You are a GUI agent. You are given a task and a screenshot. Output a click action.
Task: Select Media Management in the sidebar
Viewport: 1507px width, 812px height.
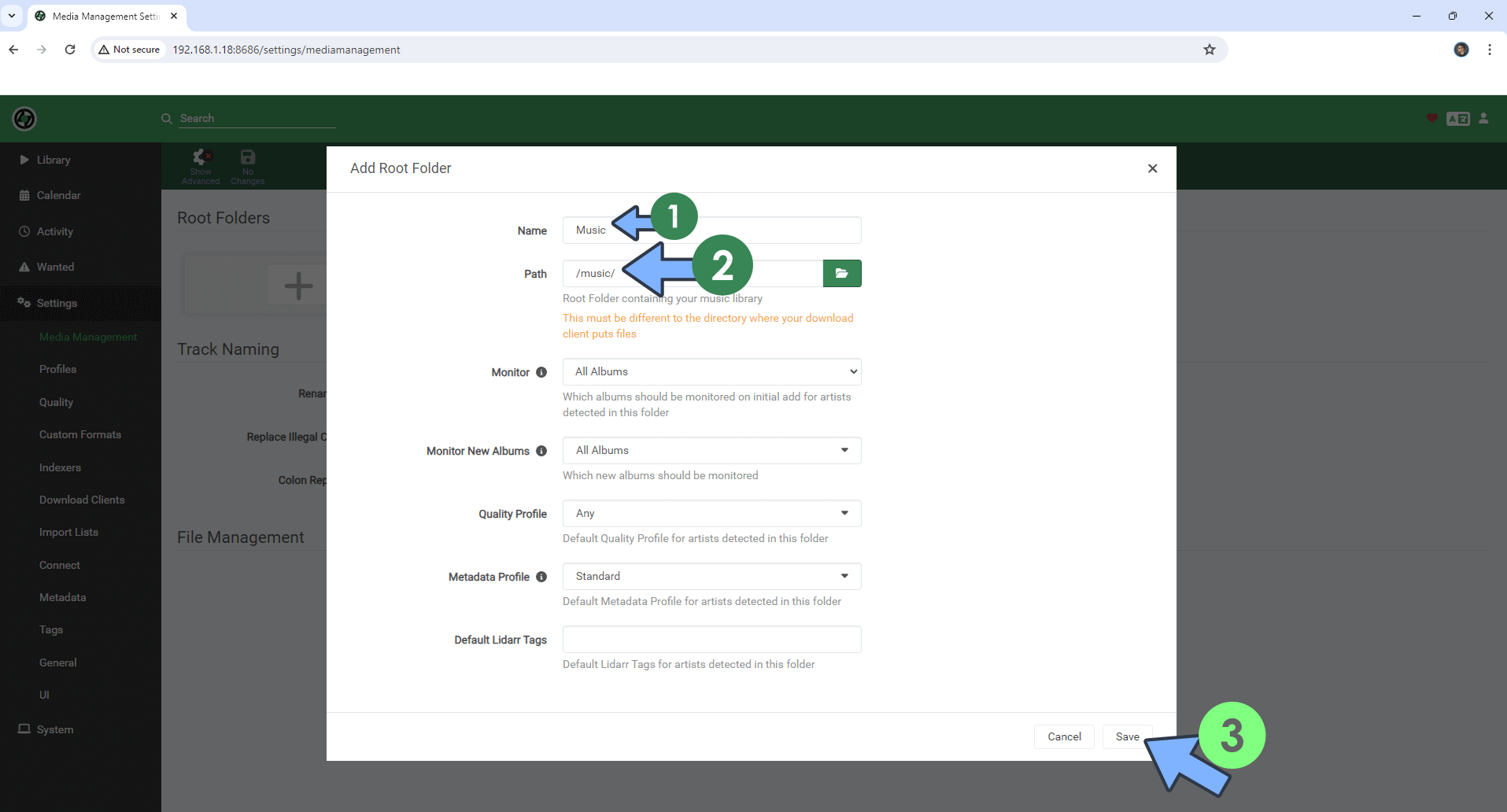click(x=88, y=337)
